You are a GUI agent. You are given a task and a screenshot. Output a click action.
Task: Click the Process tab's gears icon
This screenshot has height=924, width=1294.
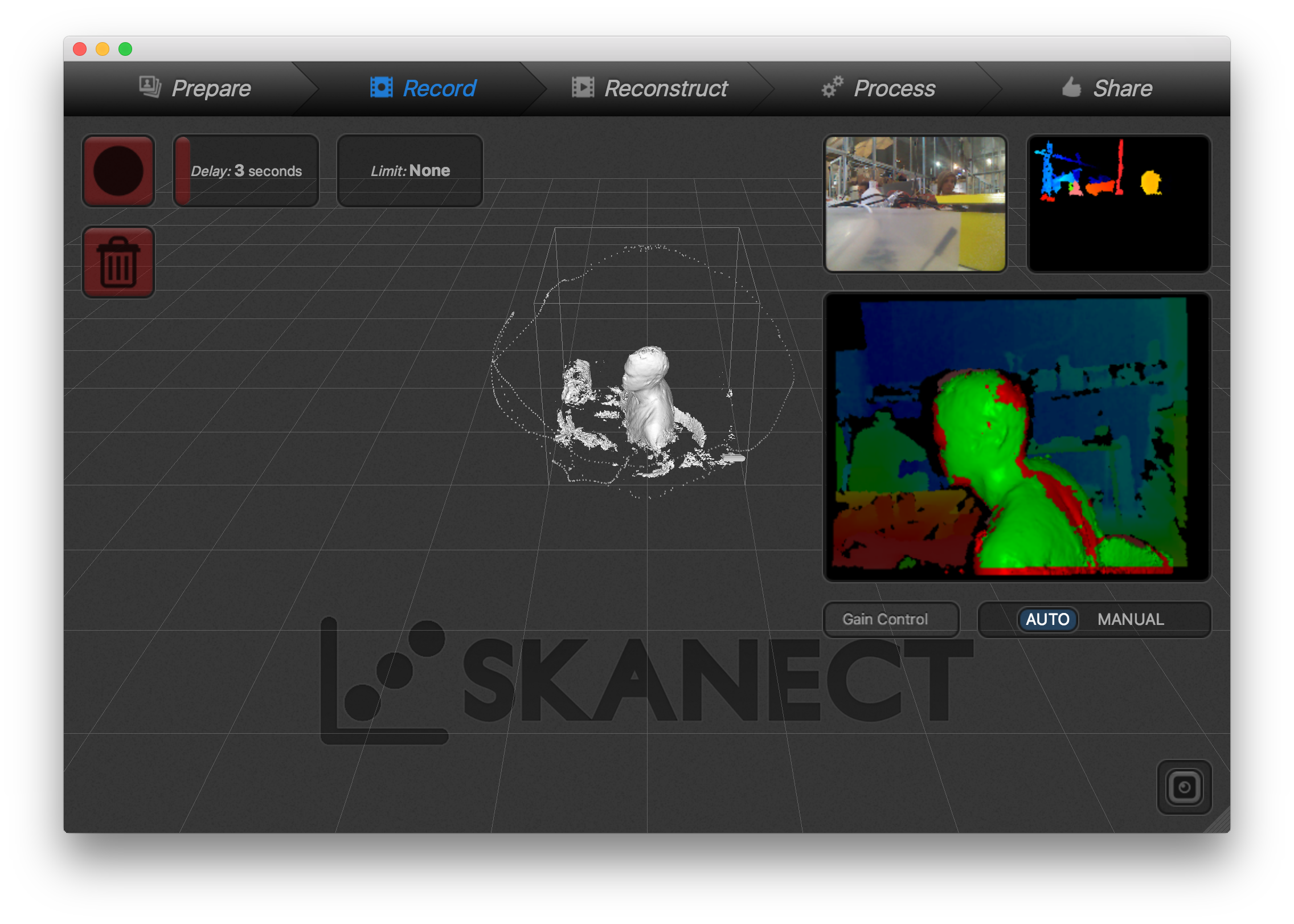(832, 87)
